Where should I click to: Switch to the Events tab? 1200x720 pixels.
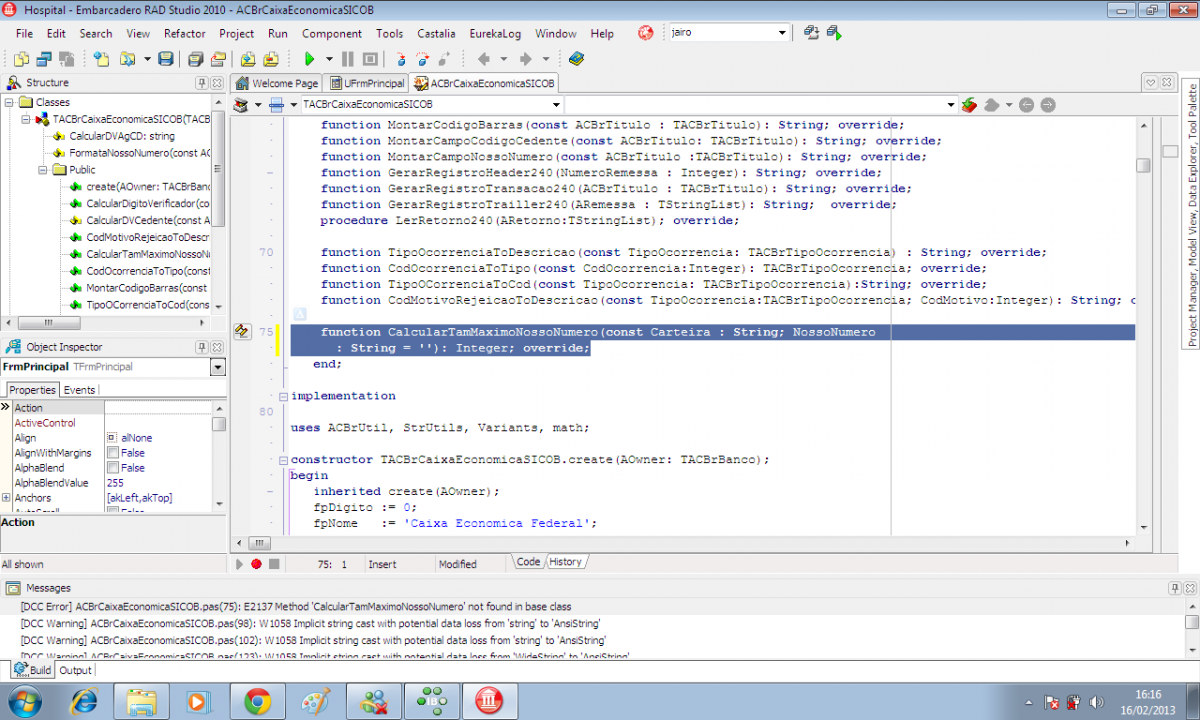coord(79,390)
